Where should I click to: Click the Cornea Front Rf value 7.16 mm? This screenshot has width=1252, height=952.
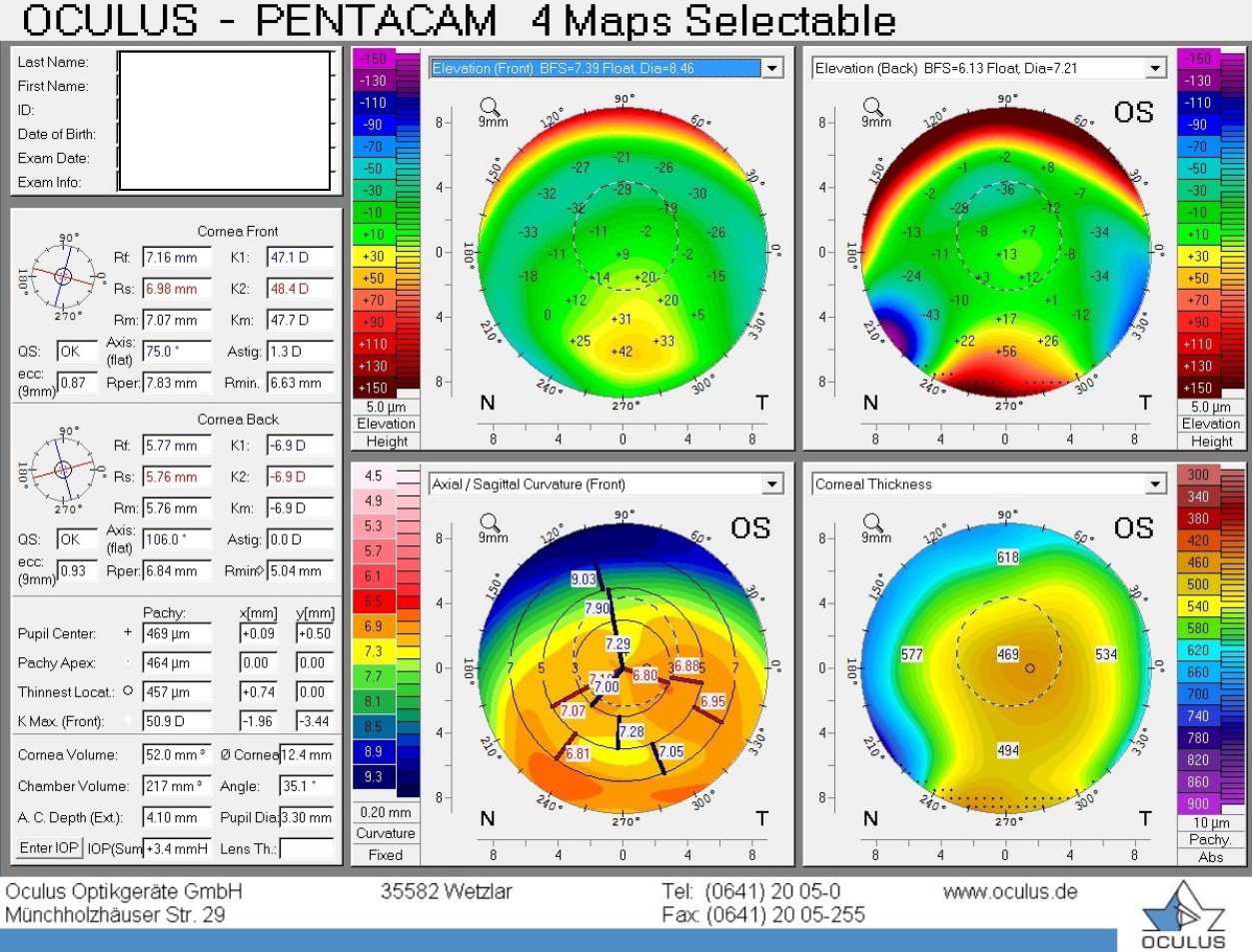pos(177,258)
